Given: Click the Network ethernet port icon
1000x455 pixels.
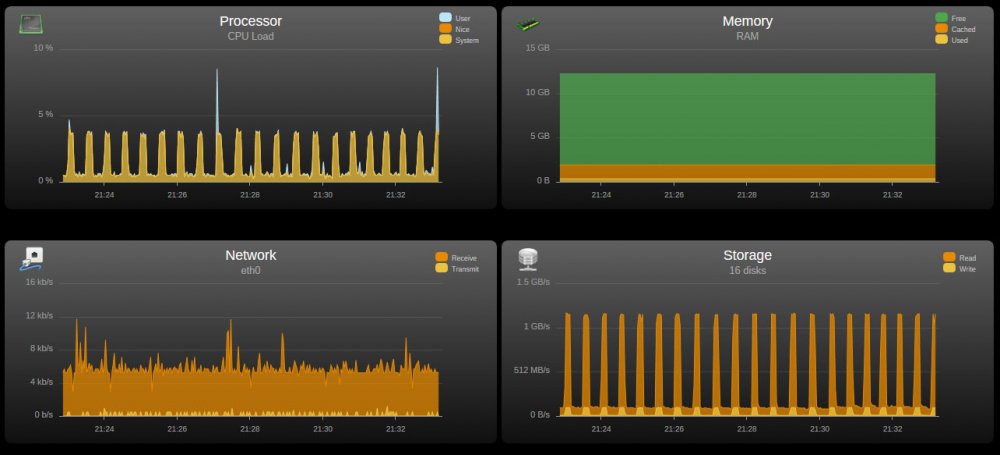Looking at the screenshot, I should click(31, 259).
